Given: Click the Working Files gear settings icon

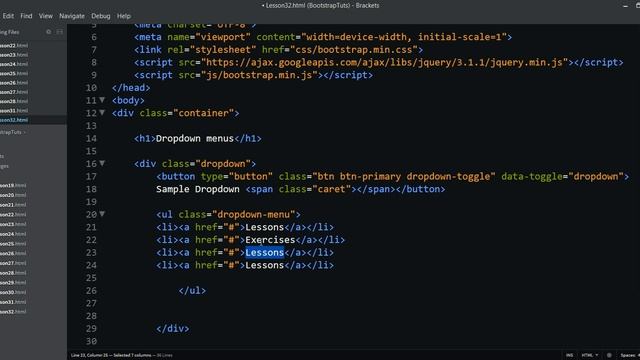Looking at the screenshot, I should click(49, 31).
